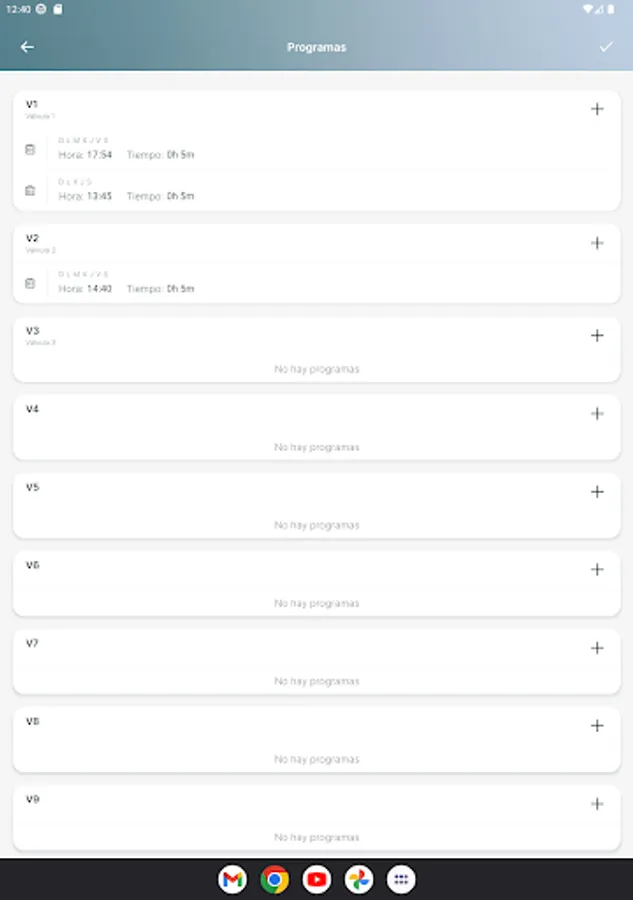
Task: Open Gmail from the taskbar
Action: click(x=232, y=879)
